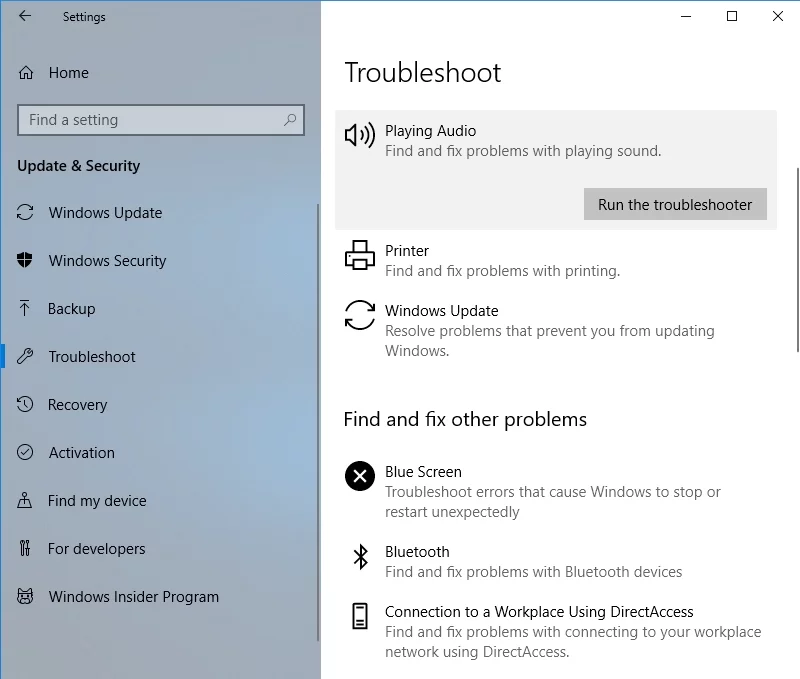Click the Playing Audio speaker icon
Viewport: 800px width, 679px height.
tap(360, 135)
